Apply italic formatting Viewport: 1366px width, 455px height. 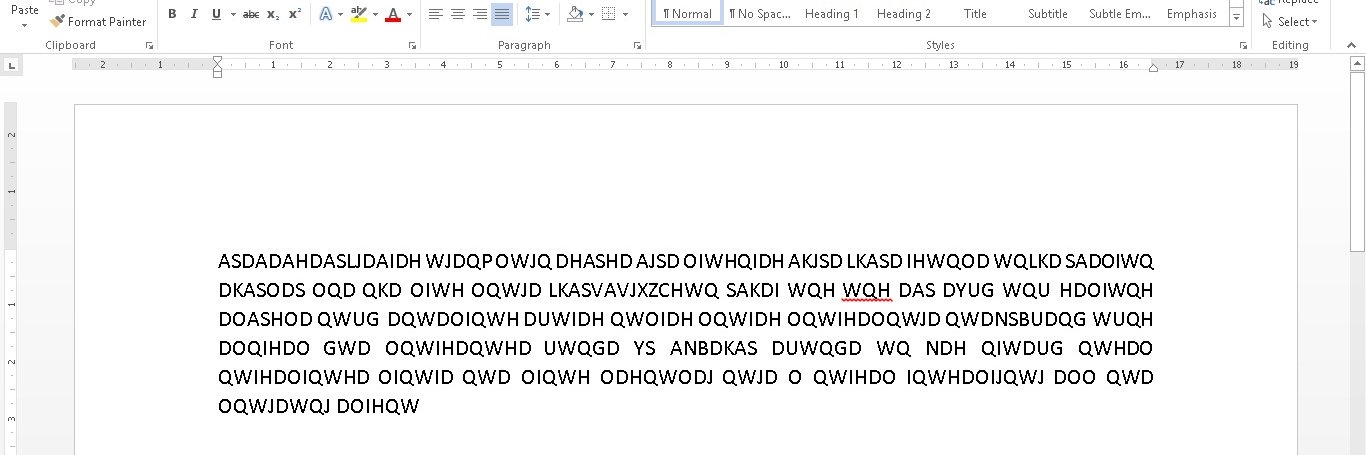tap(193, 14)
